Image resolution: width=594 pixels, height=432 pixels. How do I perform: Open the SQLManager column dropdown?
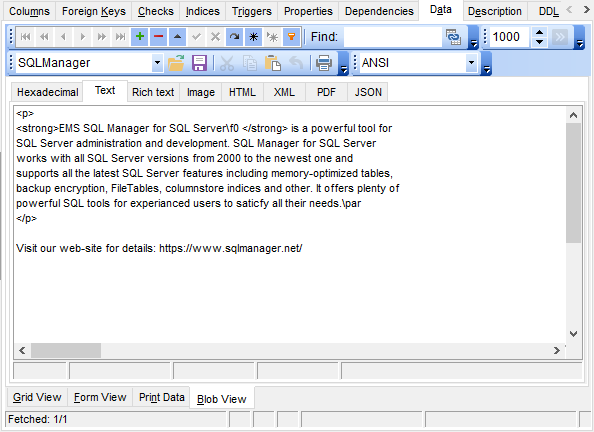pyautogui.click(x=157, y=63)
